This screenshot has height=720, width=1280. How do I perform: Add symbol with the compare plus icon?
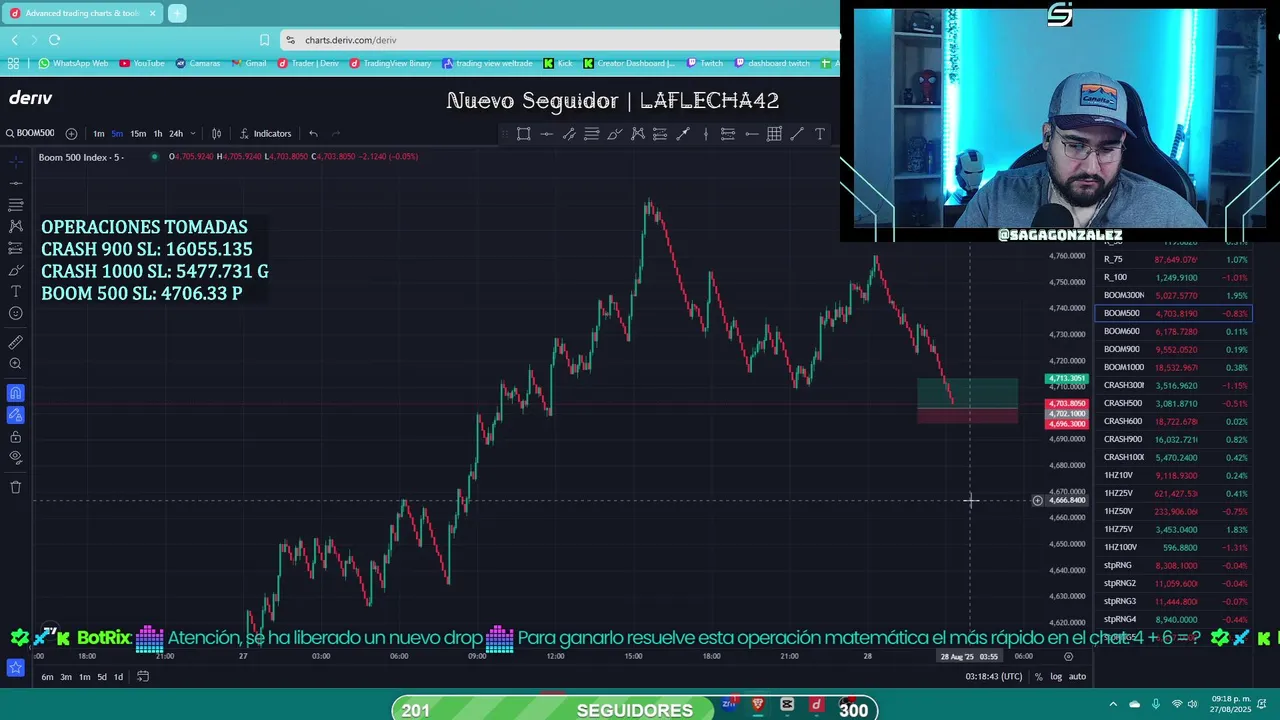pos(71,134)
